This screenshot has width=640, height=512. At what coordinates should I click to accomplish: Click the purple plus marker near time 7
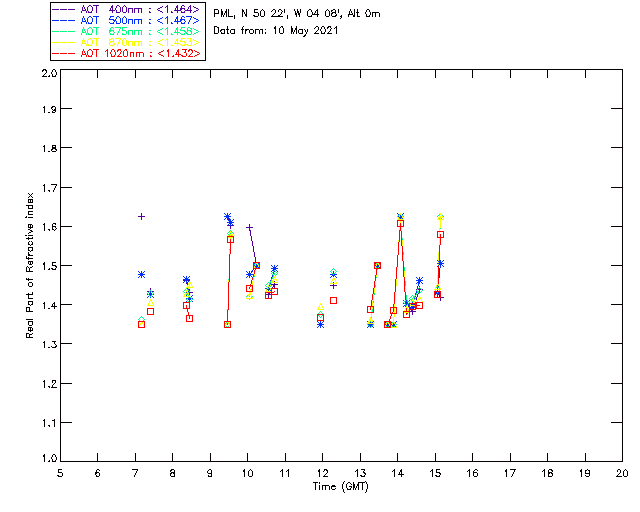(141, 216)
